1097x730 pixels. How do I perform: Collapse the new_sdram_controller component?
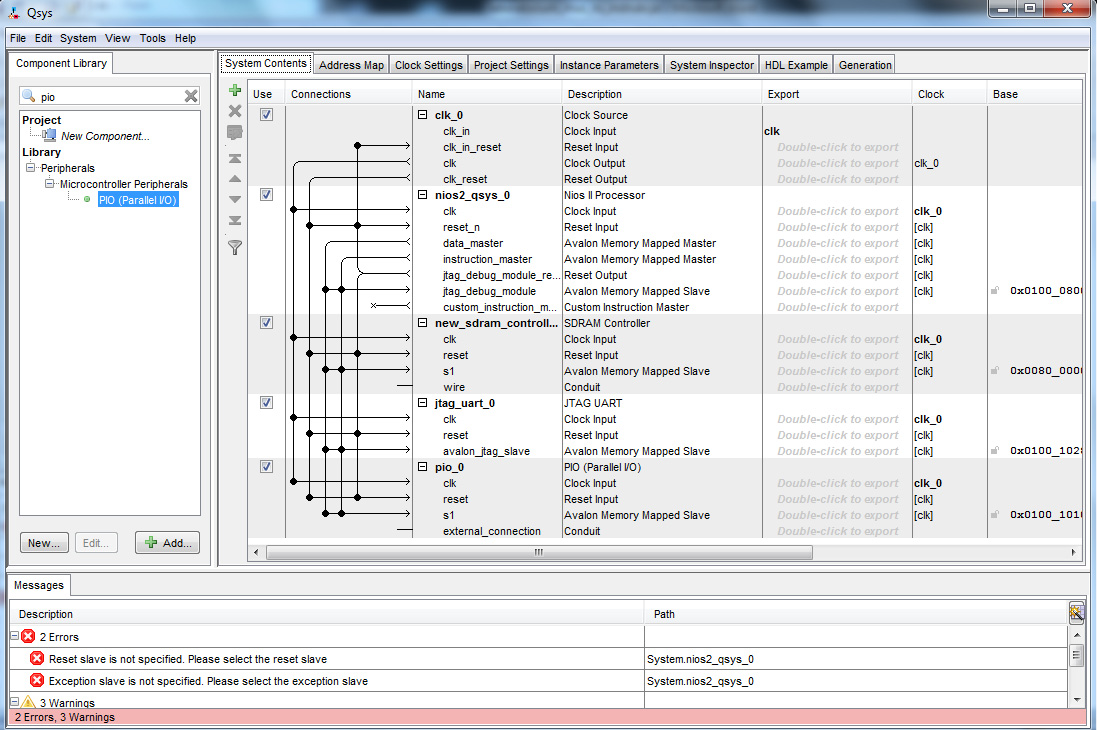point(423,323)
